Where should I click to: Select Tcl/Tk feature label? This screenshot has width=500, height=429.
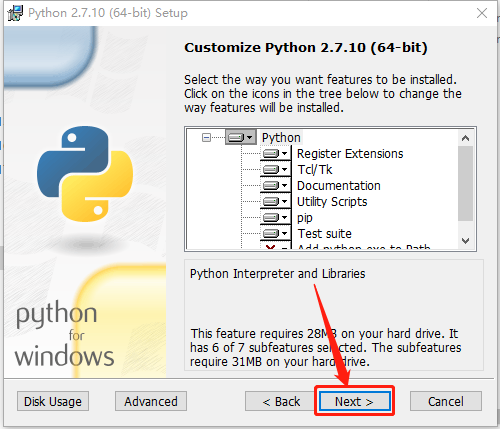pyautogui.click(x=315, y=170)
